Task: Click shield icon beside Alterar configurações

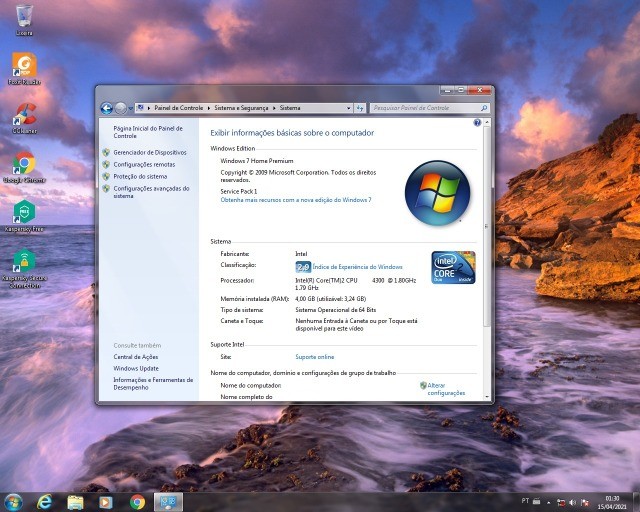Action: click(x=423, y=385)
